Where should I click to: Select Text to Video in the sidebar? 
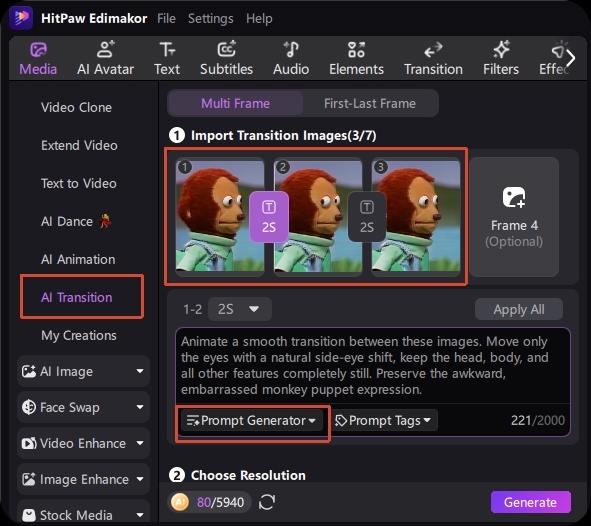[79, 183]
